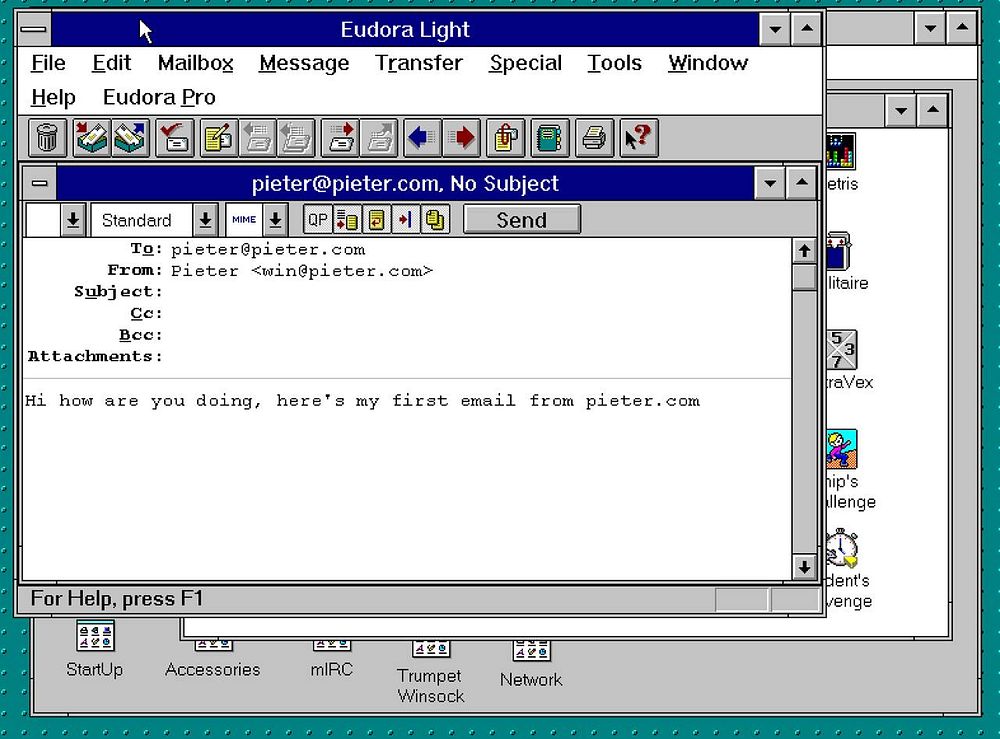The image size is (1000, 739).
Task: Open the MIME encoding dropdown arrow
Action: point(276,220)
